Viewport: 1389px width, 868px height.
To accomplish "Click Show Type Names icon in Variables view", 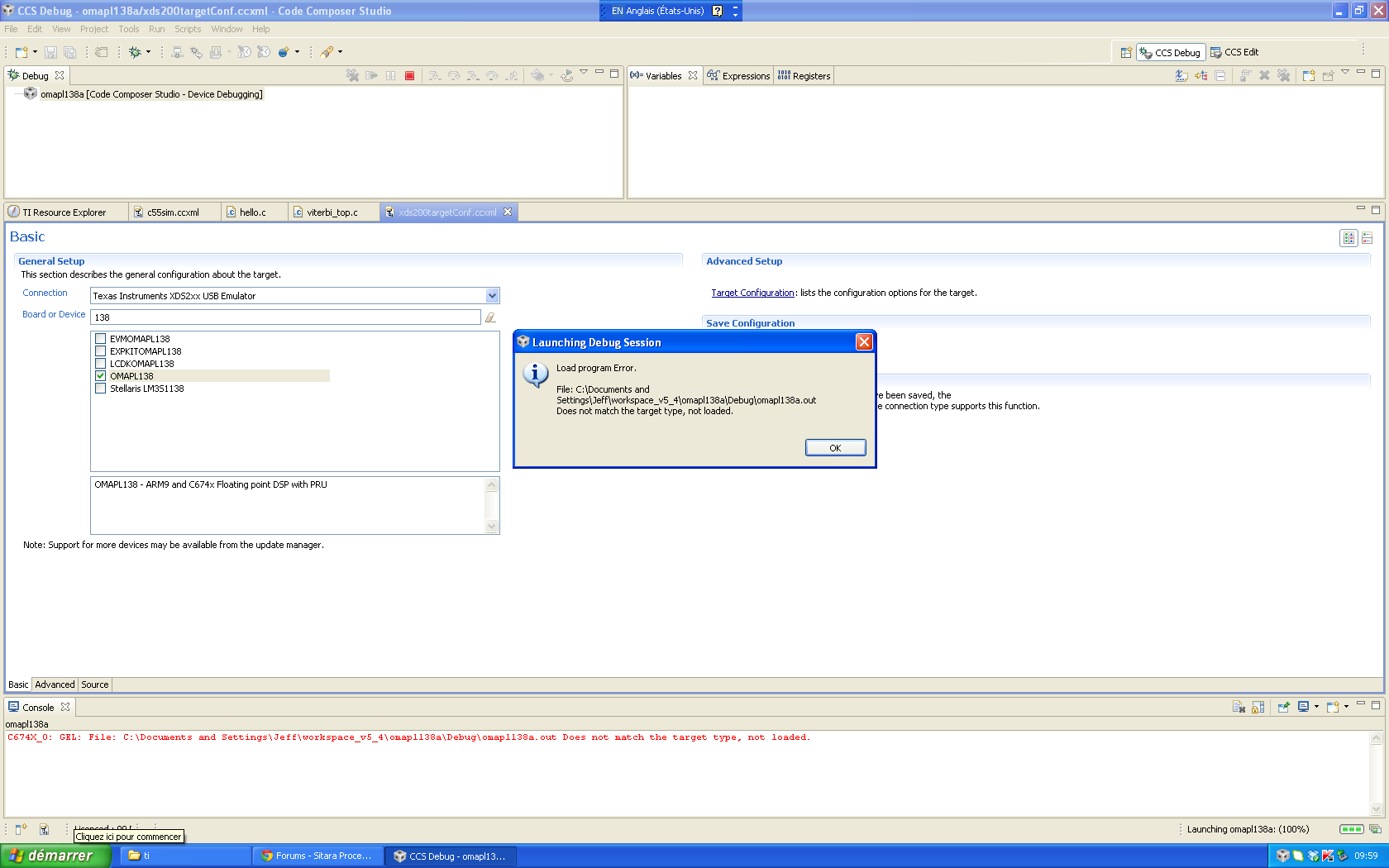I will point(1181,75).
